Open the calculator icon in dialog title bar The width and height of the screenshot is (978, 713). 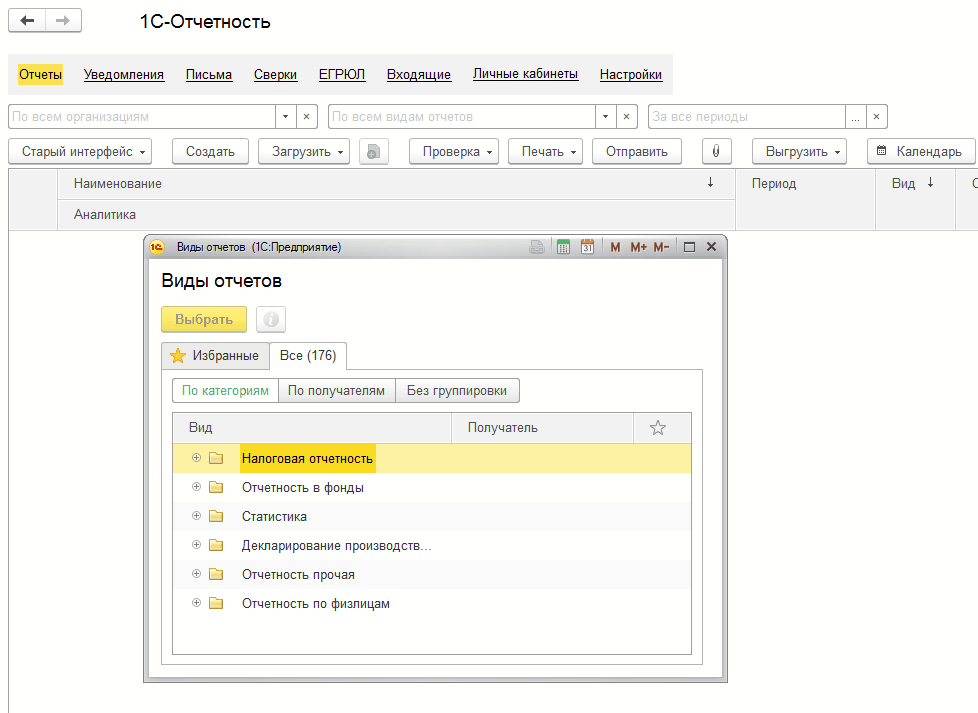pyautogui.click(x=563, y=247)
